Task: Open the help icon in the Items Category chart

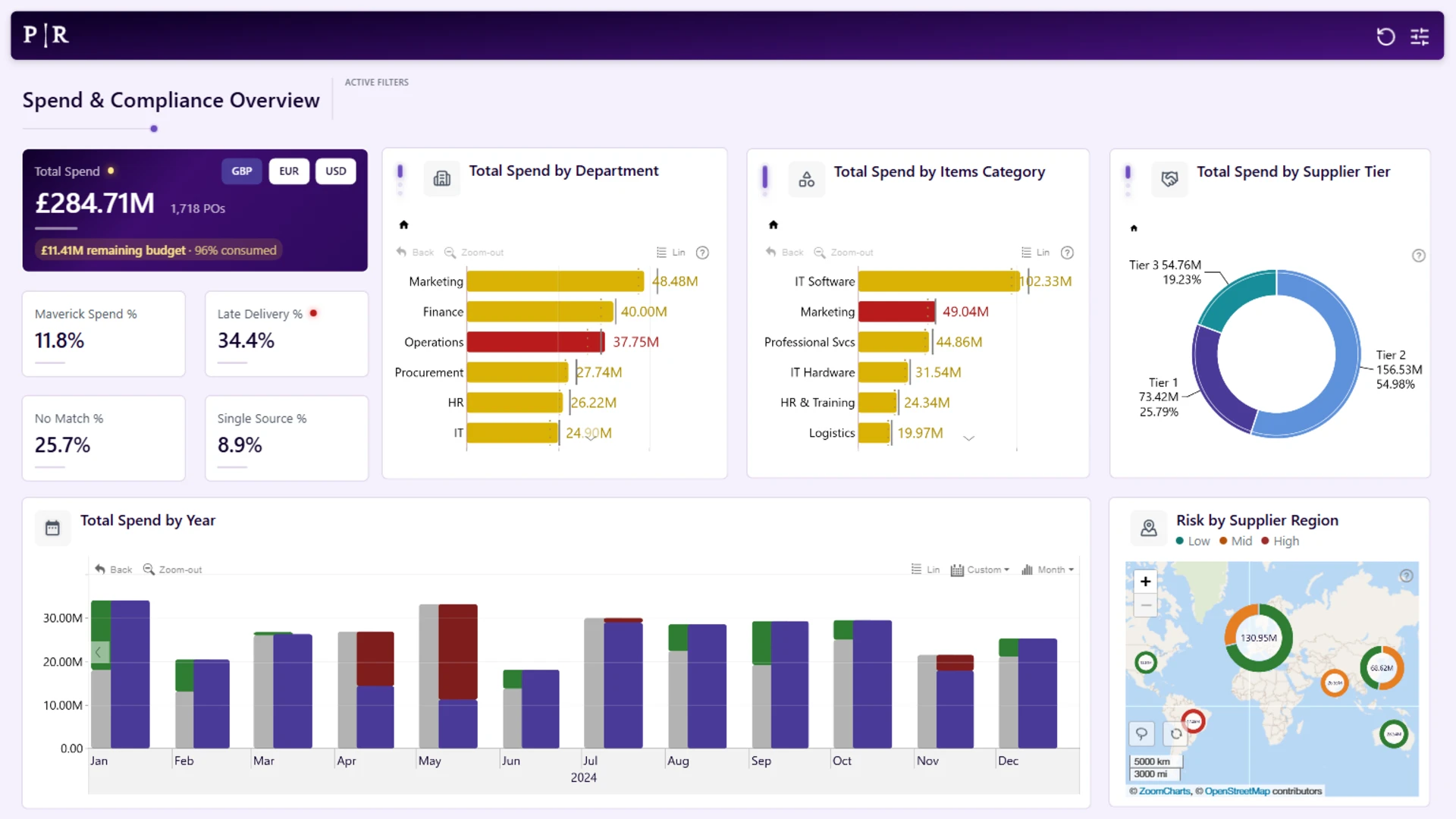Action: click(1068, 253)
